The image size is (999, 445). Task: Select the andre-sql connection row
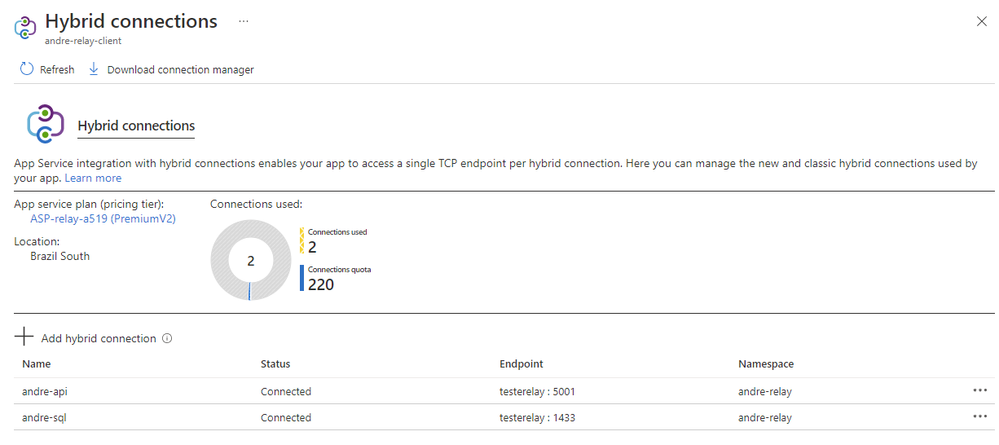pos(46,417)
